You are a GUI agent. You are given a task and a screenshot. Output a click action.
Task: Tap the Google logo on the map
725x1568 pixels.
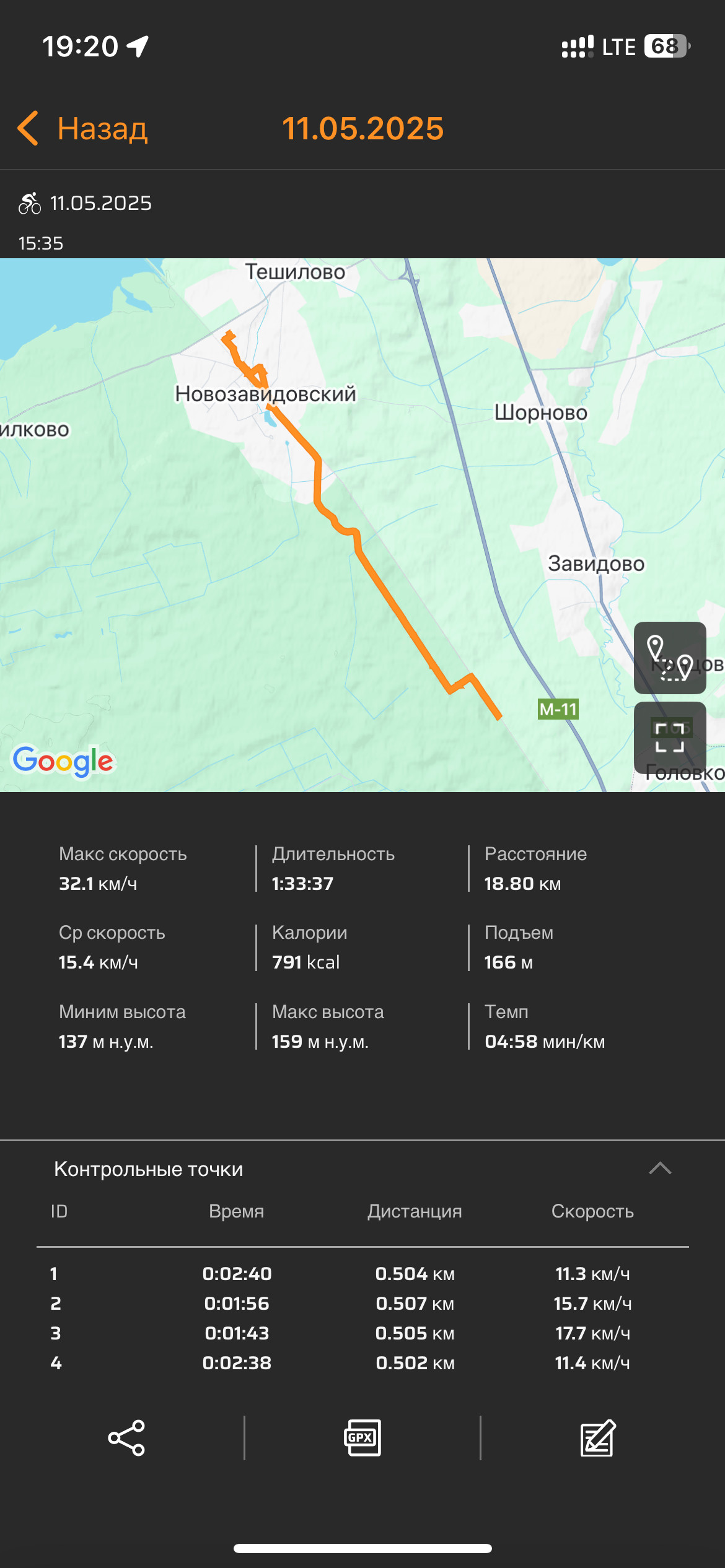tap(63, 761)
